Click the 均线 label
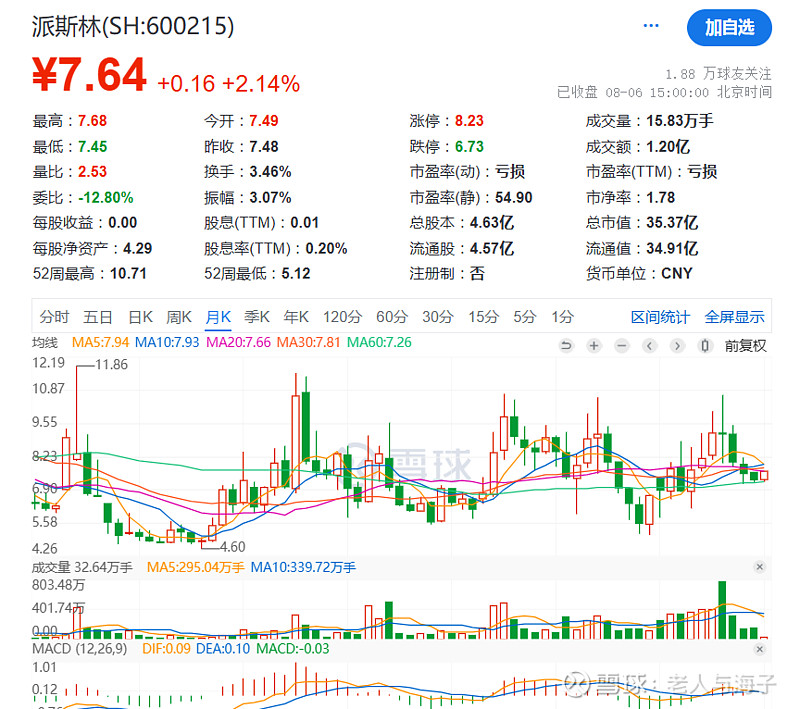 [x=45, y=342]
